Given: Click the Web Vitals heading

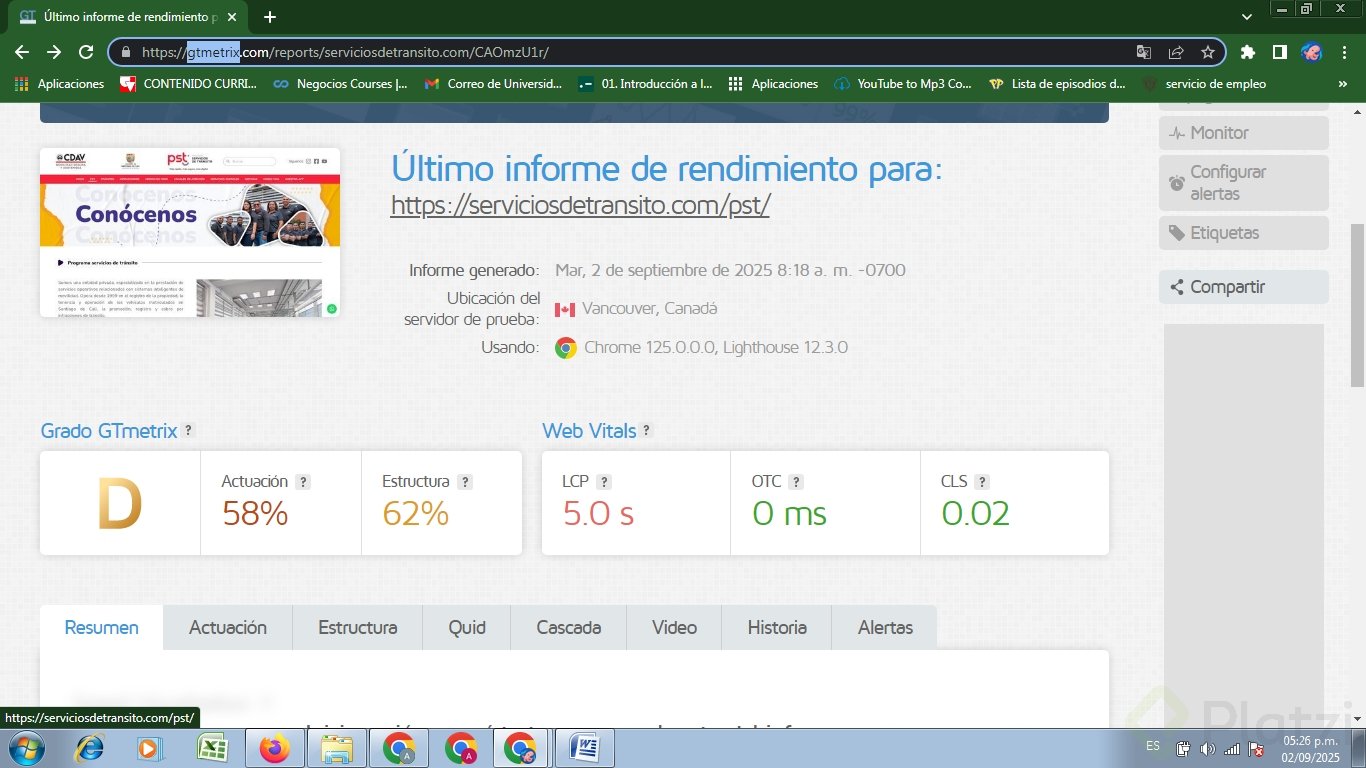Looking at the screenshot, I should click(589, 431).
